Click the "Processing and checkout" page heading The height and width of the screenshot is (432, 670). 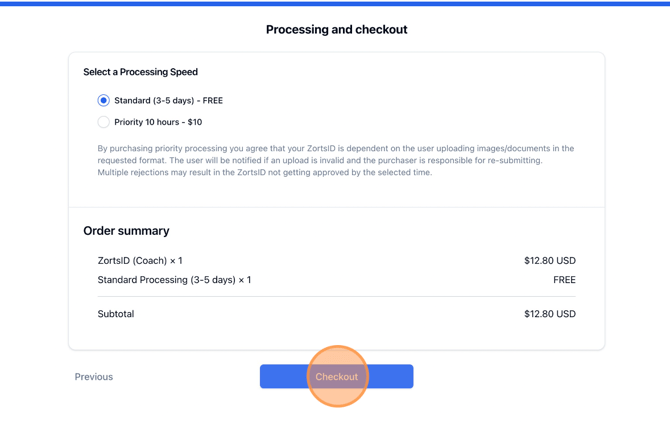pyautogui.click(x=336, y=30)
